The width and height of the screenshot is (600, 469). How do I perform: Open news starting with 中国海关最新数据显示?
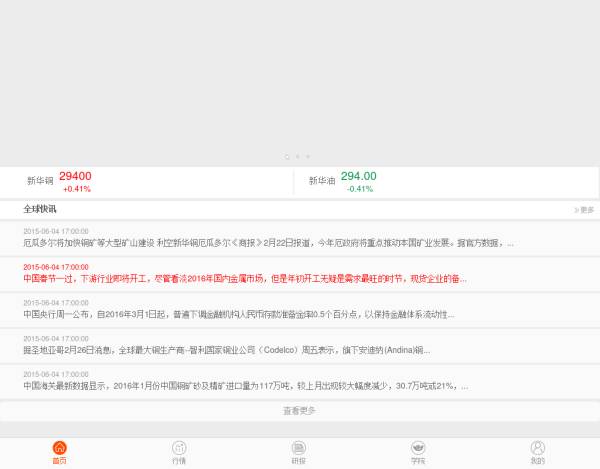point(300,381)
